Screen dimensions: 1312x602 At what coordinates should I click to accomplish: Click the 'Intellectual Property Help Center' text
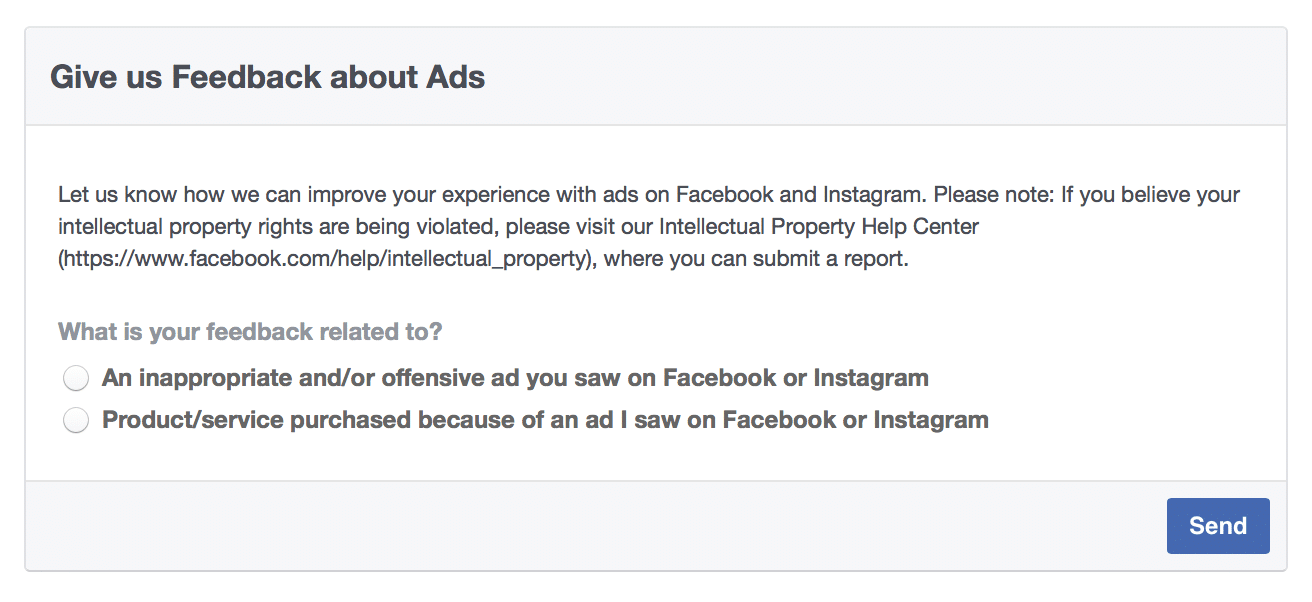coord(819,226)
